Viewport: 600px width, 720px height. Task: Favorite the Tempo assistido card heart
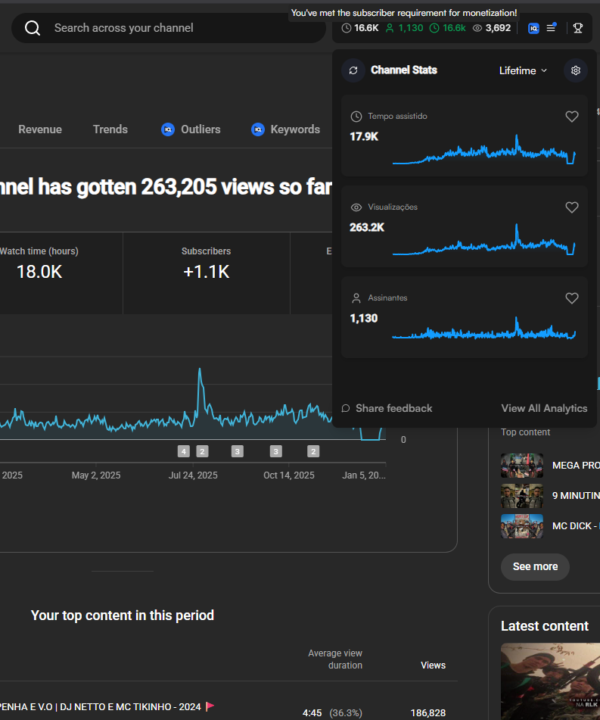click(x=572, y=117)
